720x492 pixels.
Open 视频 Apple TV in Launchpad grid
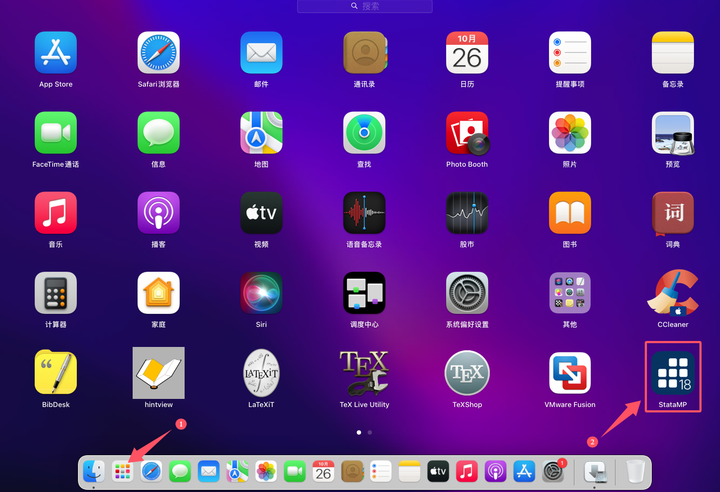click(261, 213)
